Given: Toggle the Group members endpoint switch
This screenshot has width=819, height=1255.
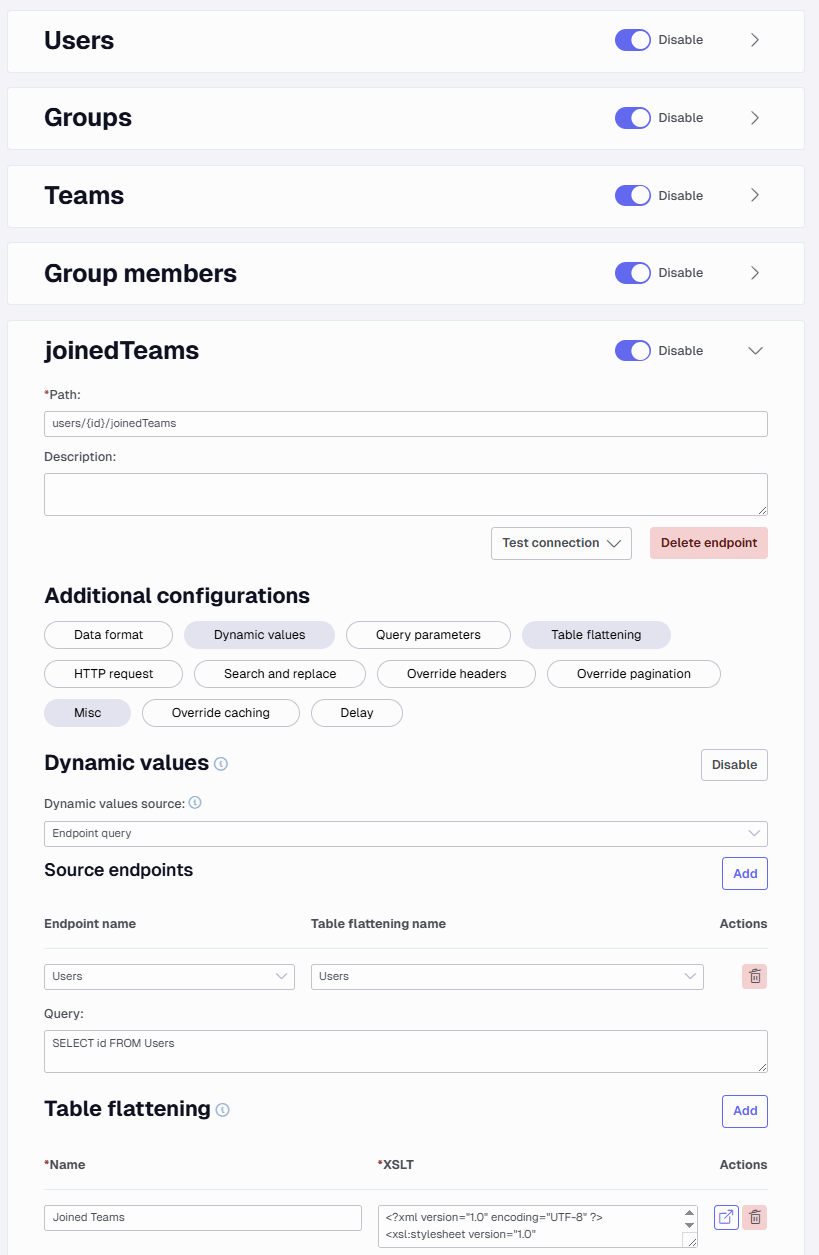Looking at the screenshot, I should click(x=633, y=273).
